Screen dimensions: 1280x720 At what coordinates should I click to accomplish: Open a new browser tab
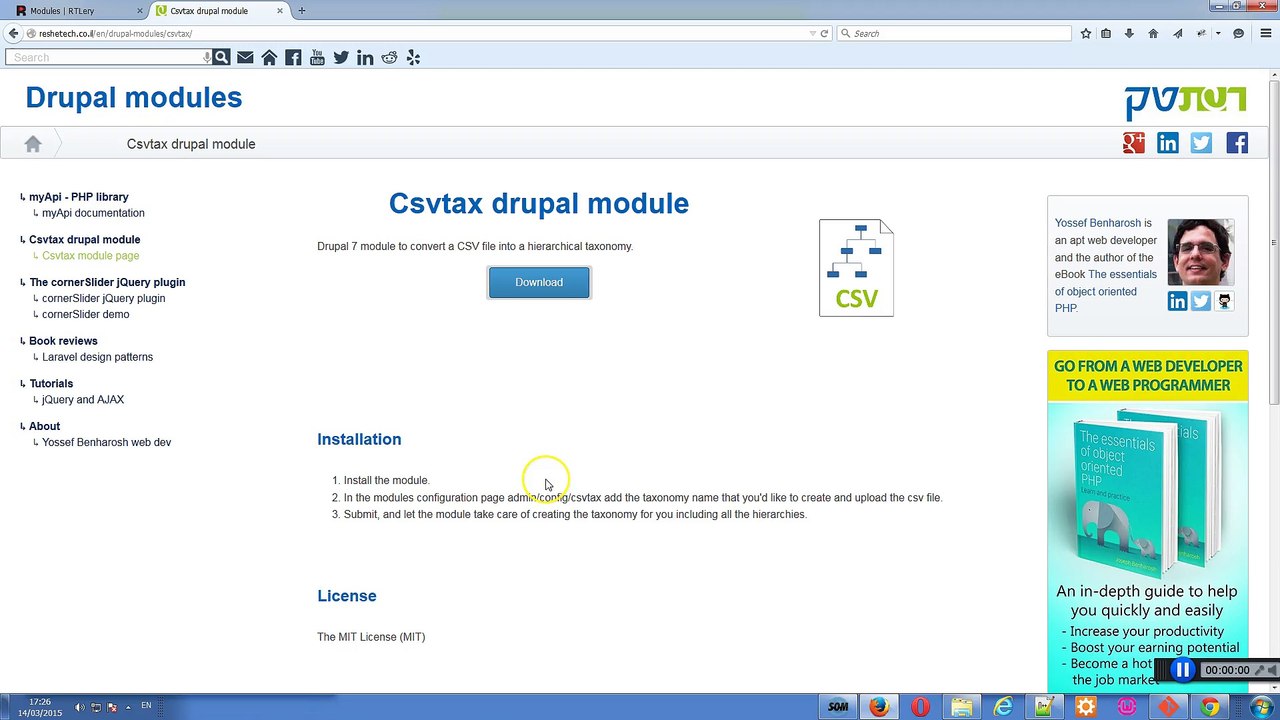pos(301,11)
